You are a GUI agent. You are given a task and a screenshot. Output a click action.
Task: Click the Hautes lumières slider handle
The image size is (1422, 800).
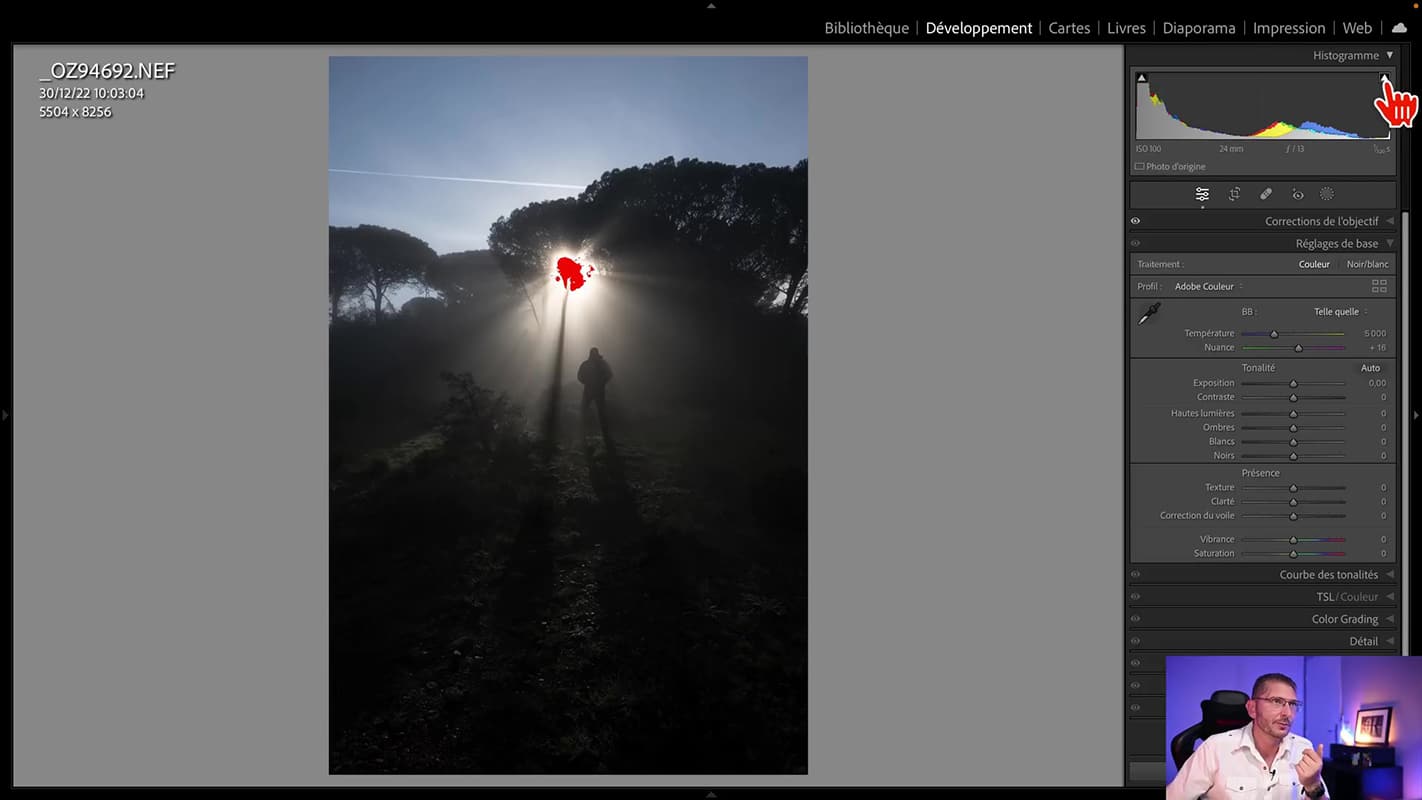pyautogui.click(x=1293, y=413)
